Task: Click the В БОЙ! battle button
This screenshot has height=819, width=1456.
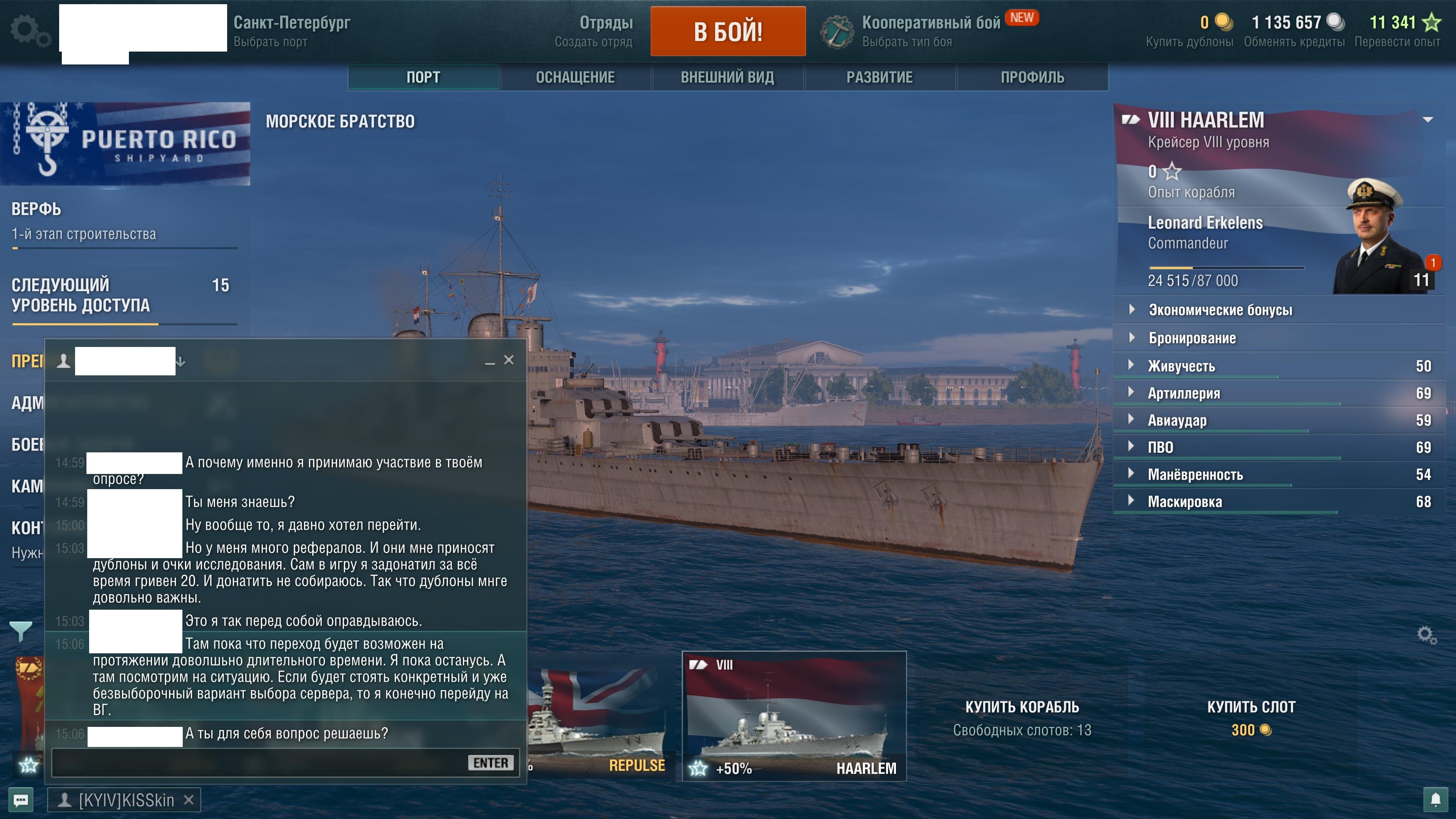Action: [x=728, y=31]
